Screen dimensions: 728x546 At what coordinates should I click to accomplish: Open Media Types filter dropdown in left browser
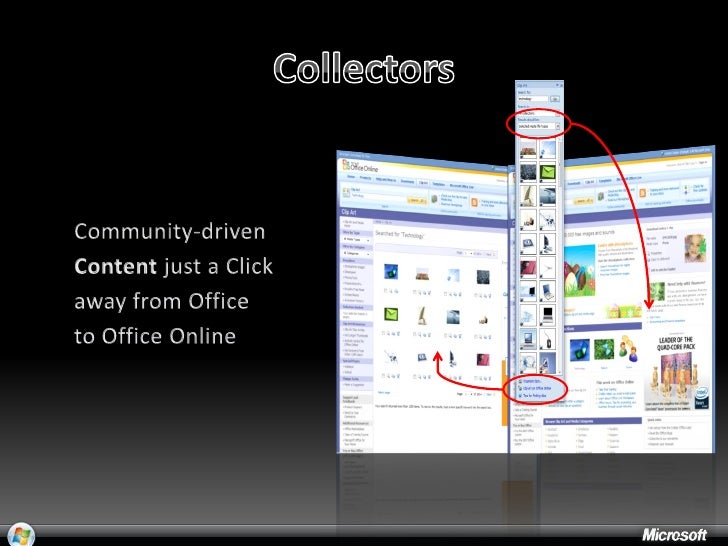357,240
